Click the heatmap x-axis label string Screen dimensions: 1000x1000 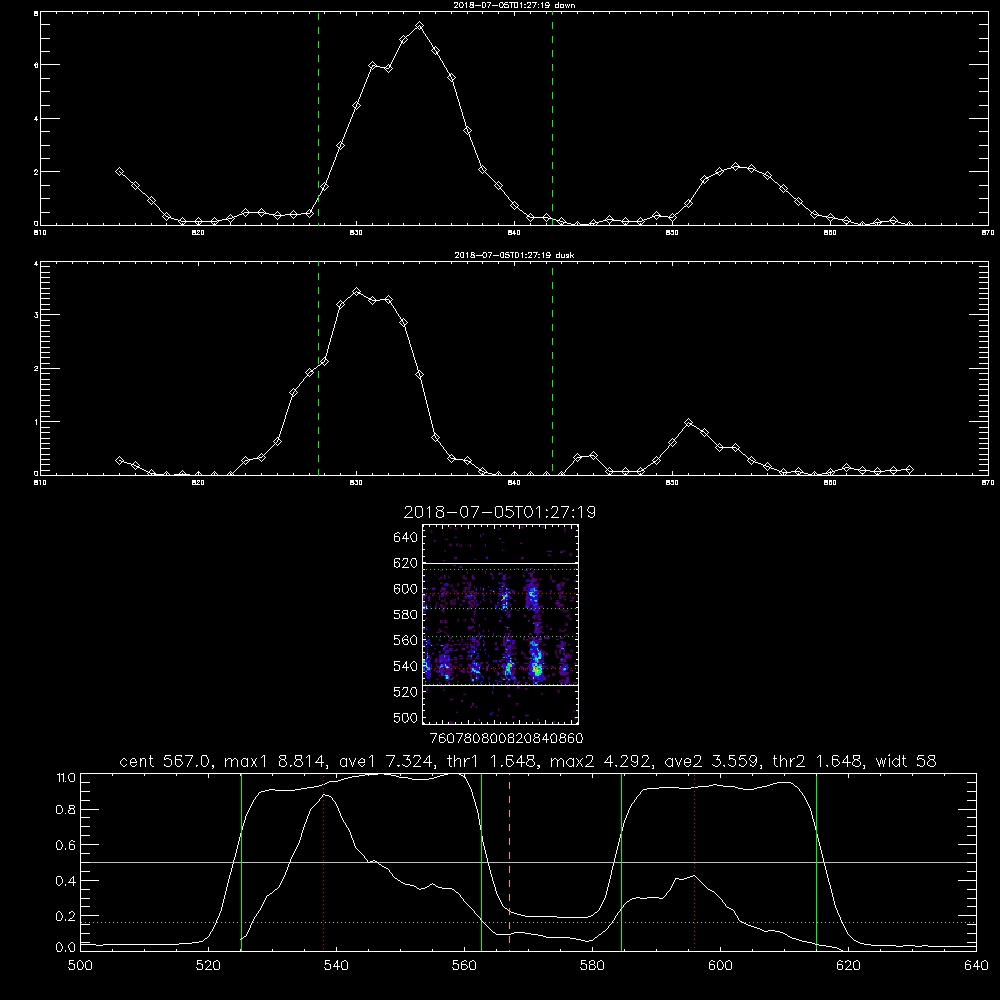tap(506, 738)
